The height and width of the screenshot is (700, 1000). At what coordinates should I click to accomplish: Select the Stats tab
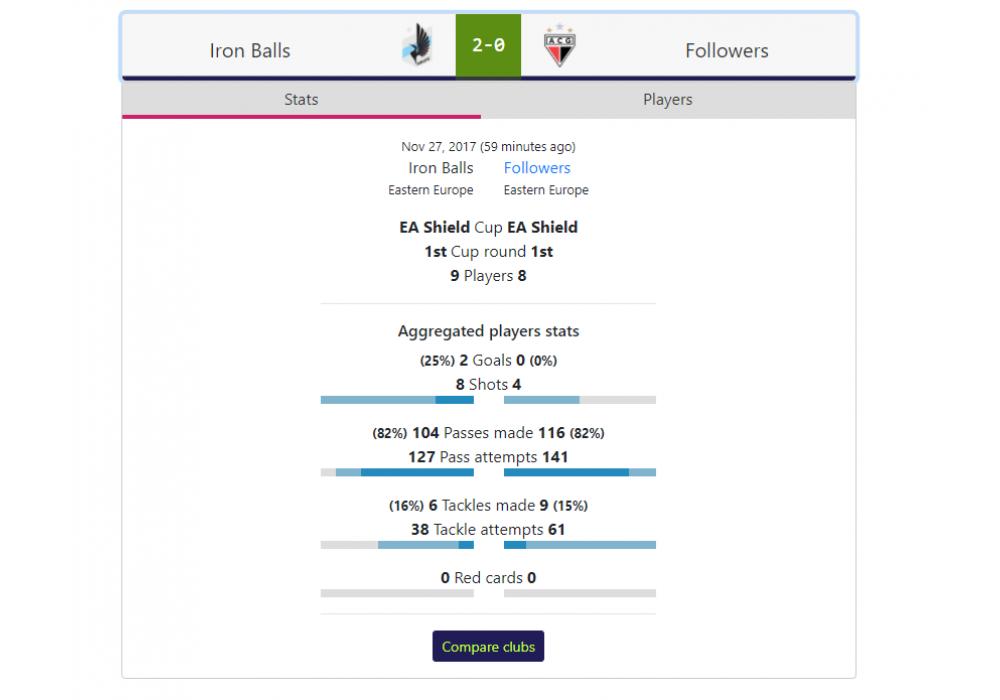301,100
